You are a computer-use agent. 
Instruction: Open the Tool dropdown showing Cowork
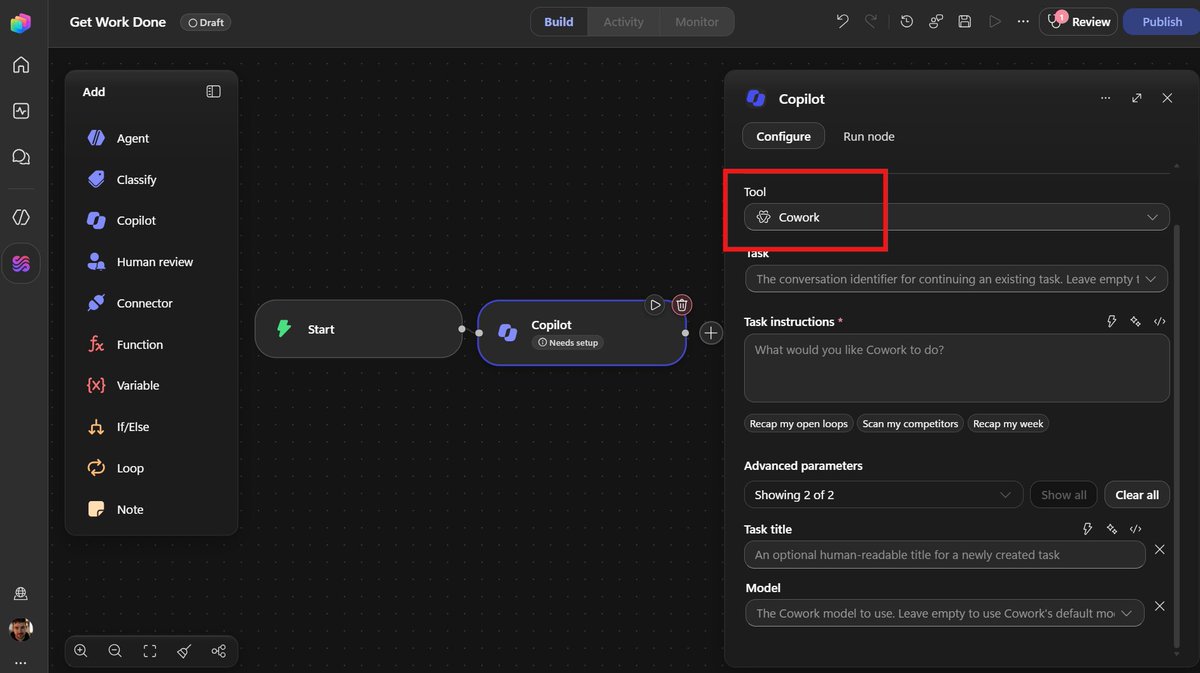click(957, 217)
